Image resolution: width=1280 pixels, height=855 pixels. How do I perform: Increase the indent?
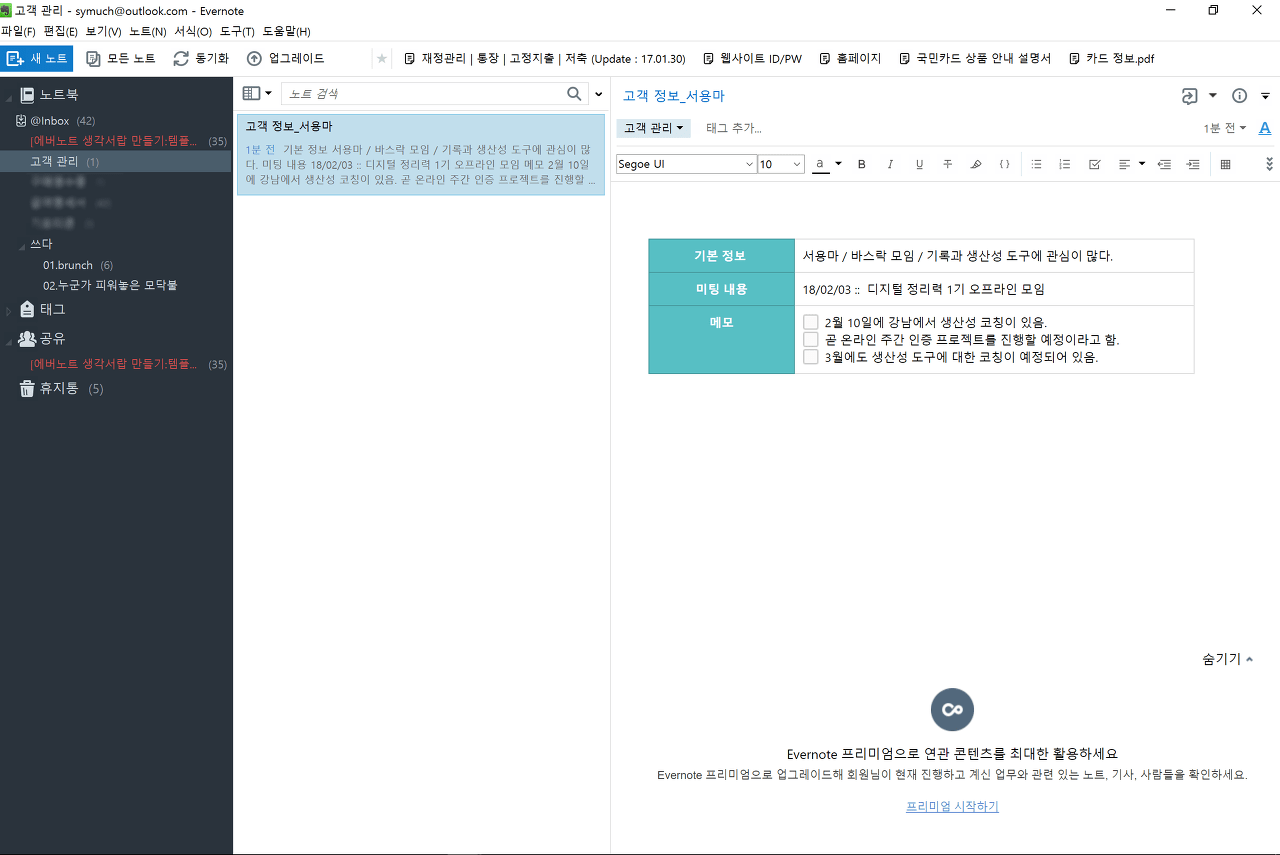coord(1193,164)
